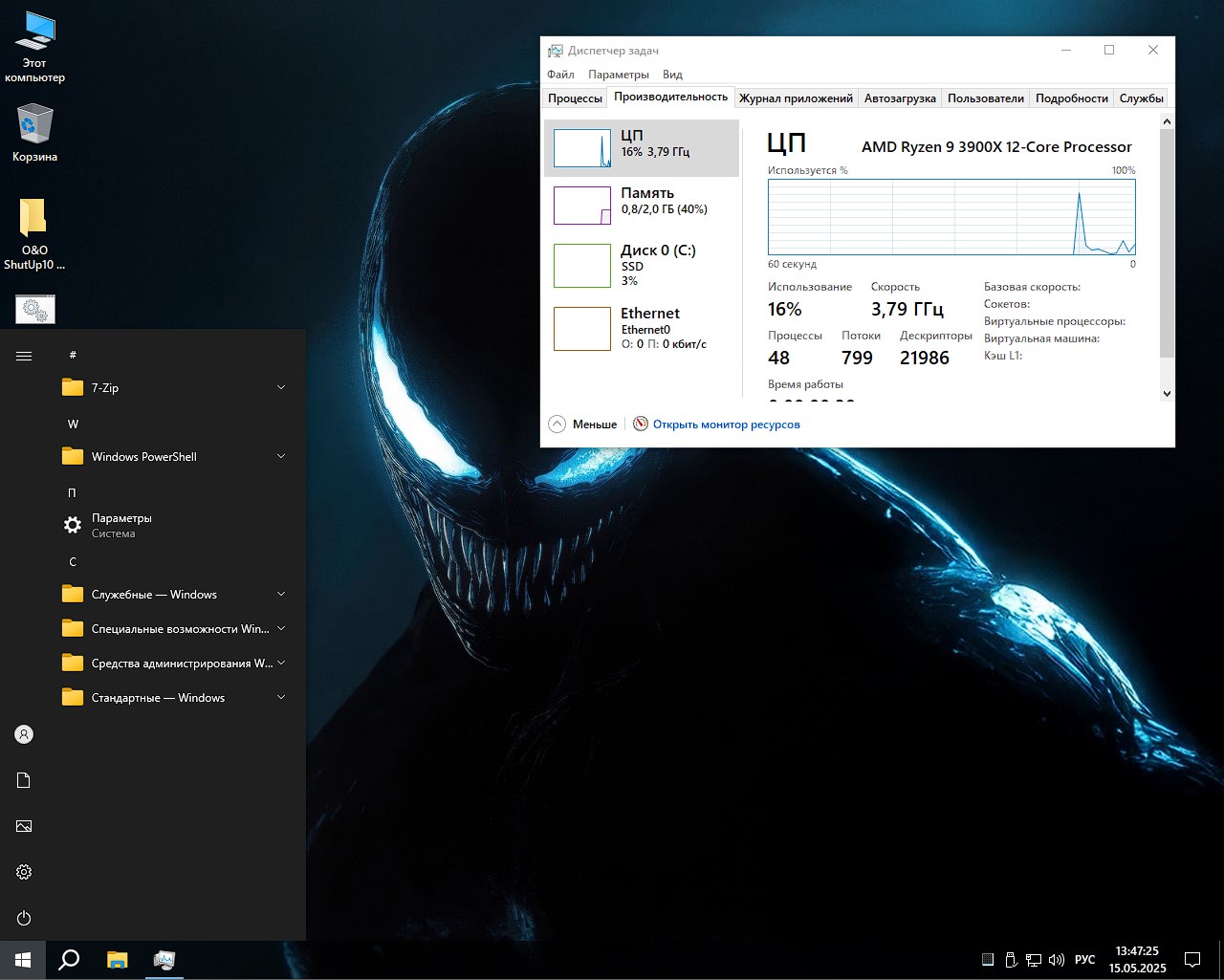Image resolution: width=1224 pixels, height=980 pixels.
Task: Open the Параметры menu in Task Manager
Action: click(x=618, y=74)
